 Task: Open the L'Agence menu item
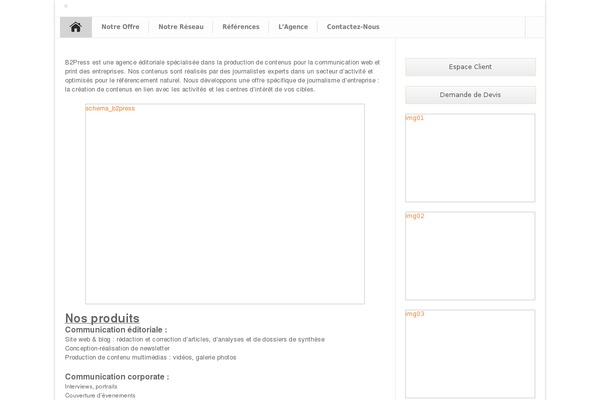(x=293, y=27)
